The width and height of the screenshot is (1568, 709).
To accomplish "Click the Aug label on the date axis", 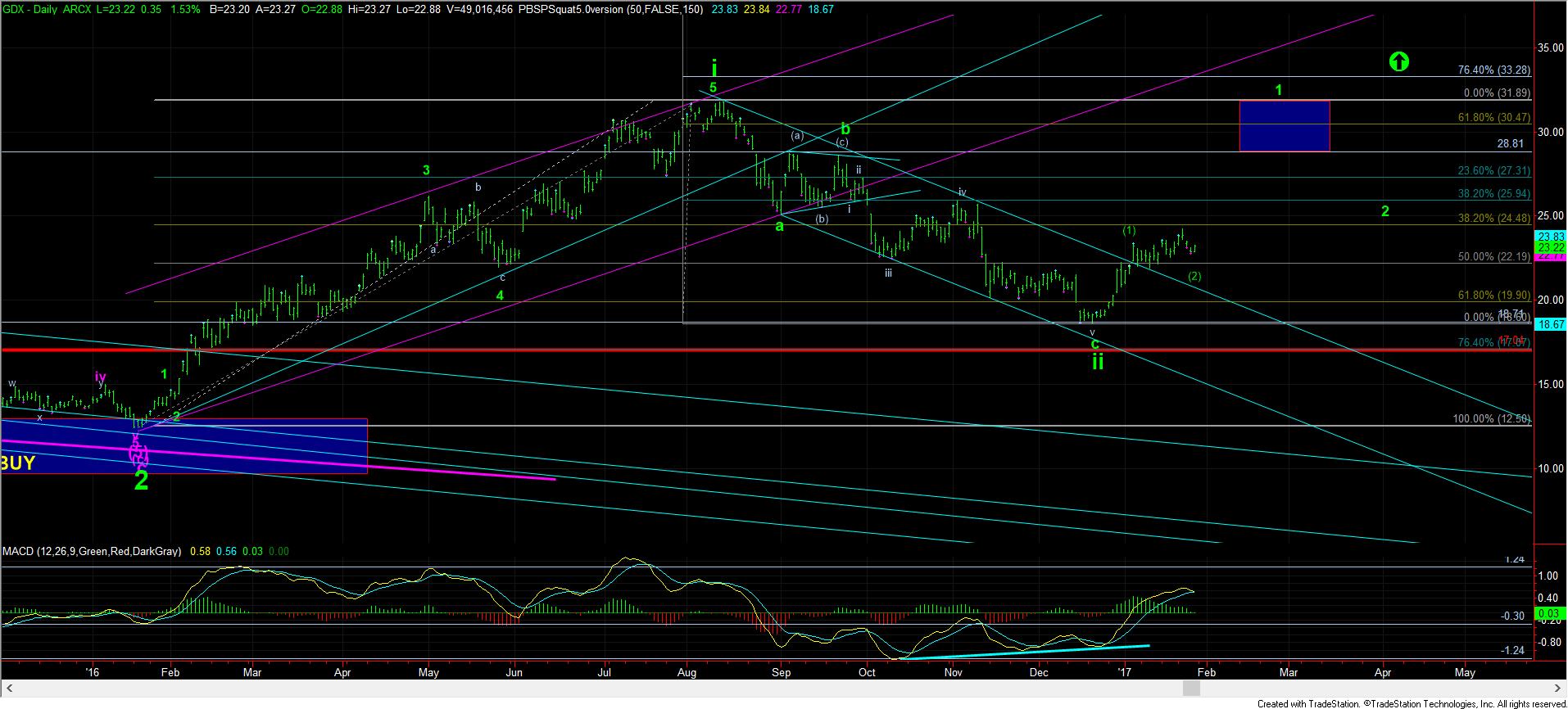I will (x=687, y=672).
